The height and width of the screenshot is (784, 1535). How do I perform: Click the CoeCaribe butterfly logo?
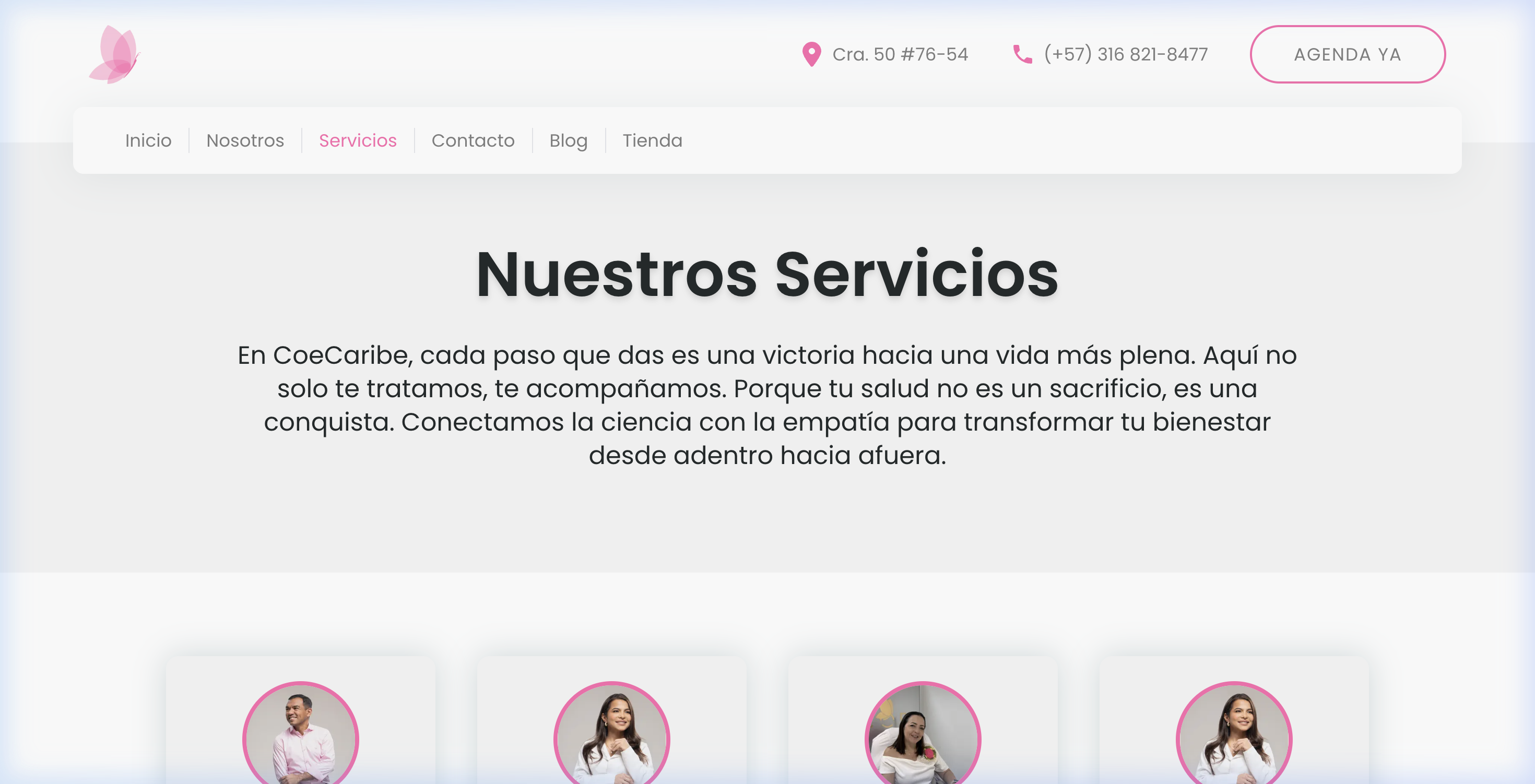pyautogui.click(x=115, y=54)
